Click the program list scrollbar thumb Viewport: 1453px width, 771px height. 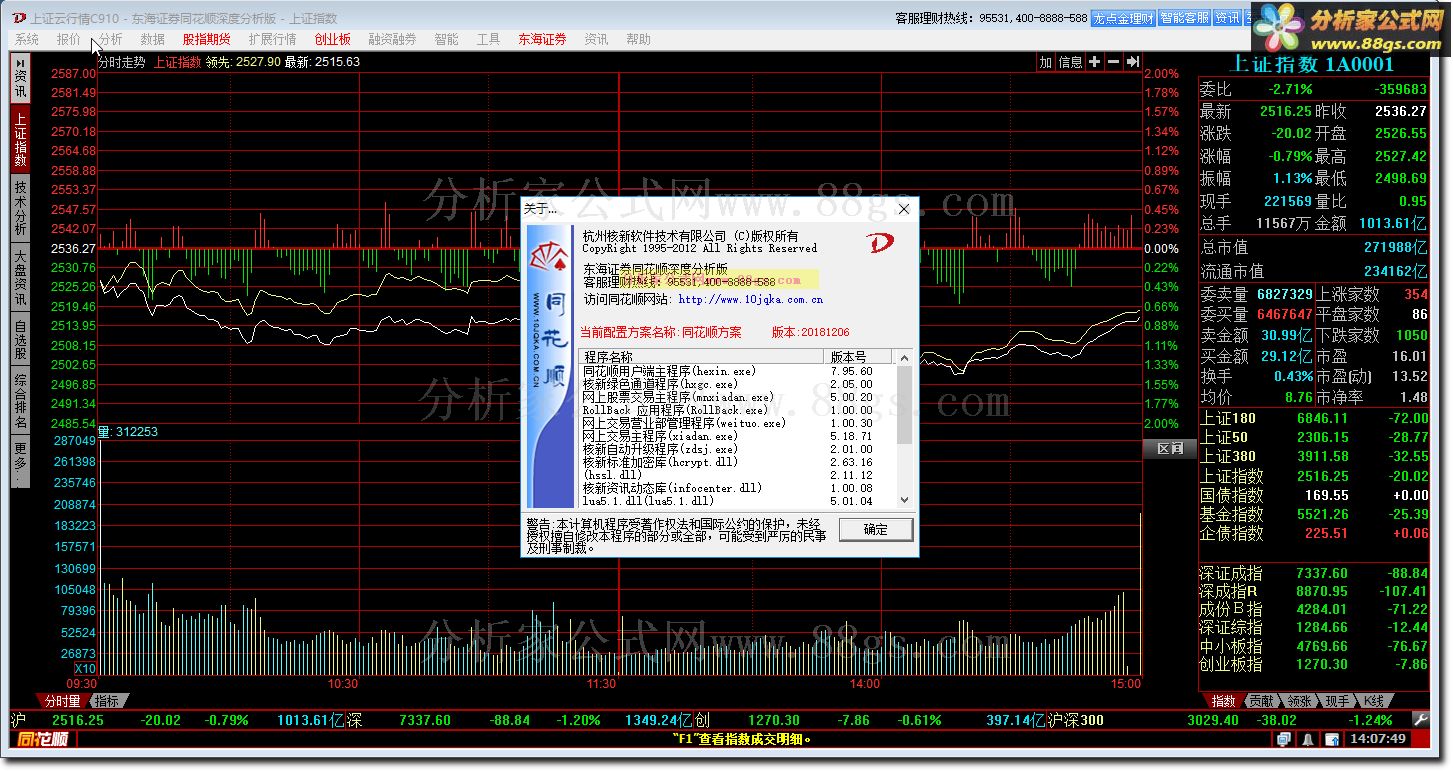(x=905, y=405)
